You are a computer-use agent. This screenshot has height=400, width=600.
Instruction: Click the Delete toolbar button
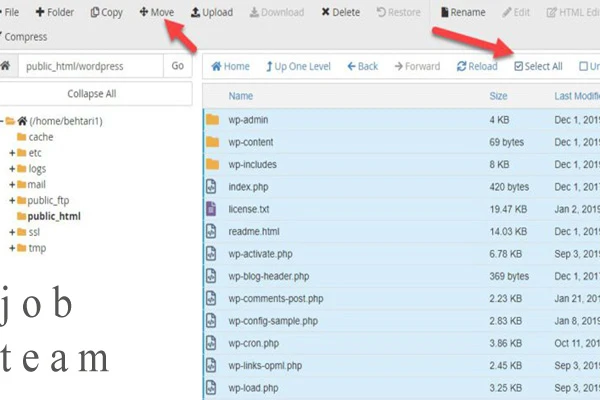click(340, 13)
